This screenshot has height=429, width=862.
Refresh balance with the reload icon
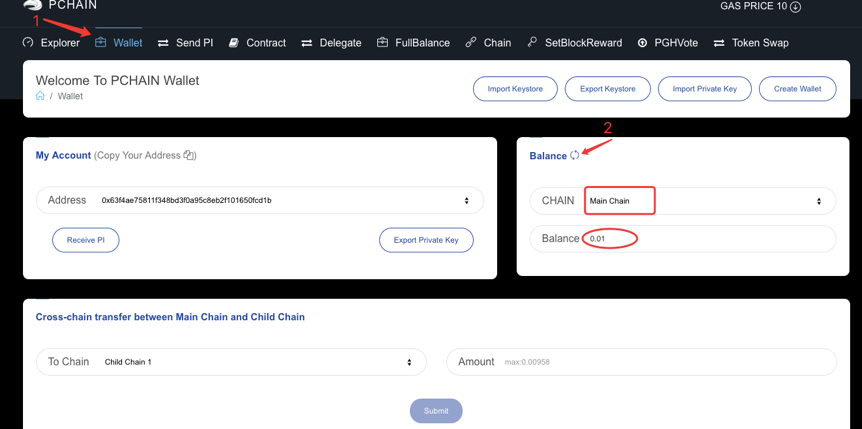tap(574, 155)
